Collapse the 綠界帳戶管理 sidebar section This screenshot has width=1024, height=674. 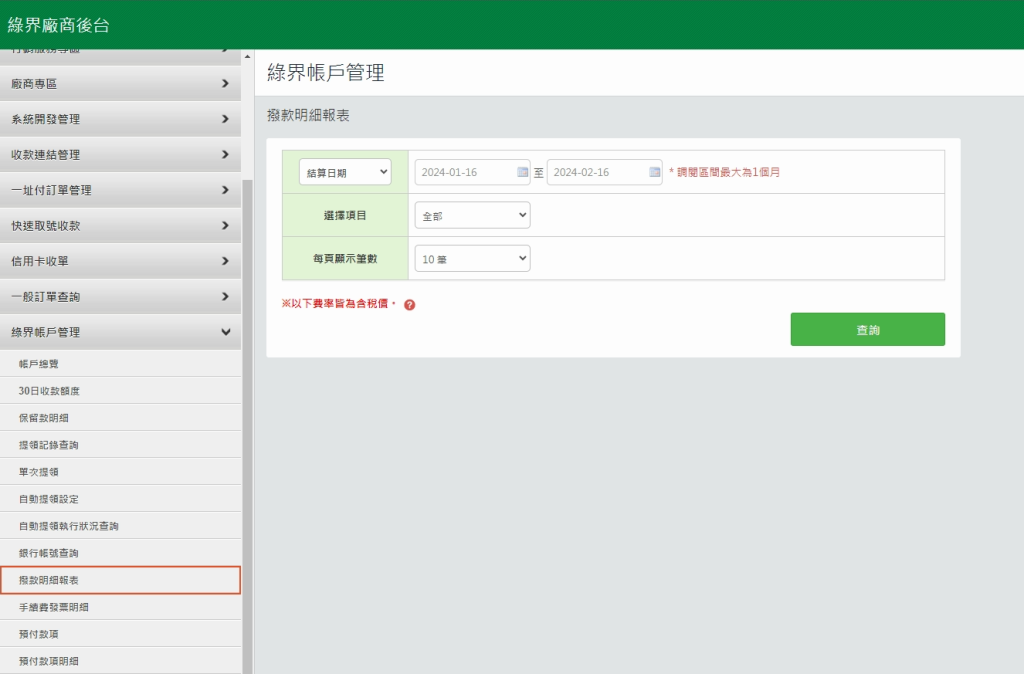coord(120,332)
